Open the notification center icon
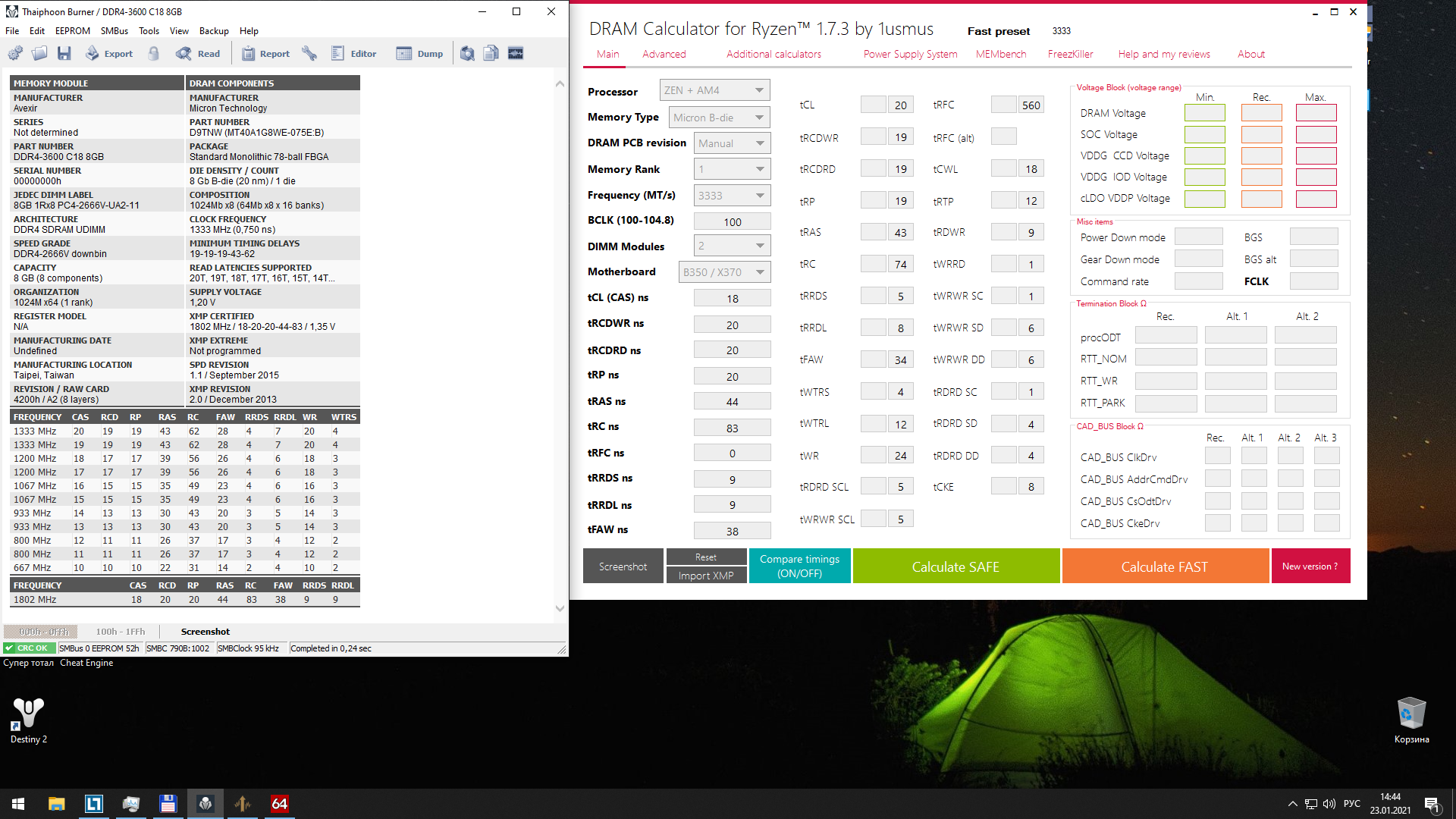 [1431, 804]
